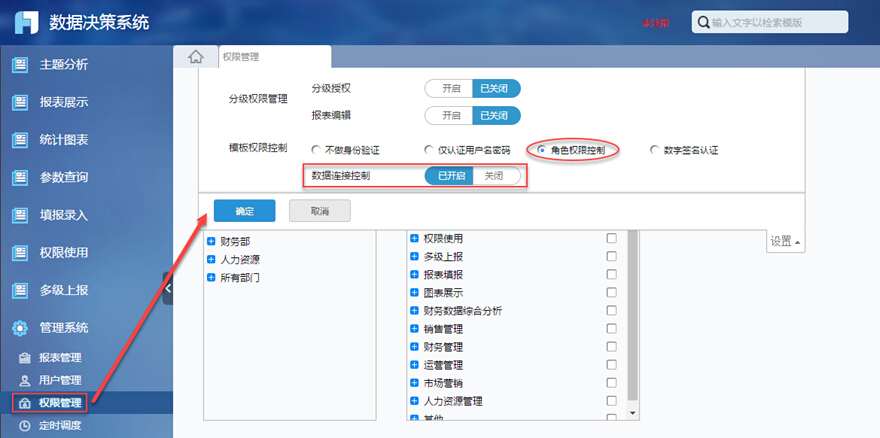This screenshot has height=438, width=880.
Task: Open 填报录入 in the sidebar
Action: coord(63,215)
